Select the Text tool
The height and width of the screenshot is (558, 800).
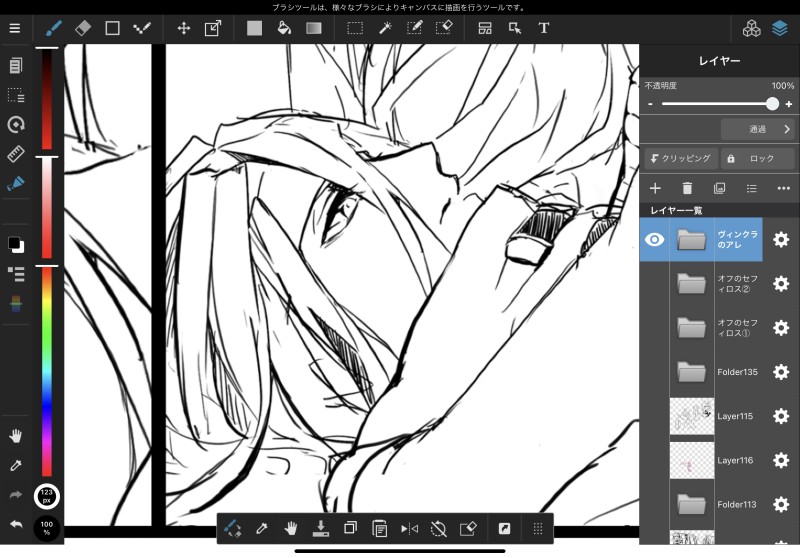pos(544,28)
